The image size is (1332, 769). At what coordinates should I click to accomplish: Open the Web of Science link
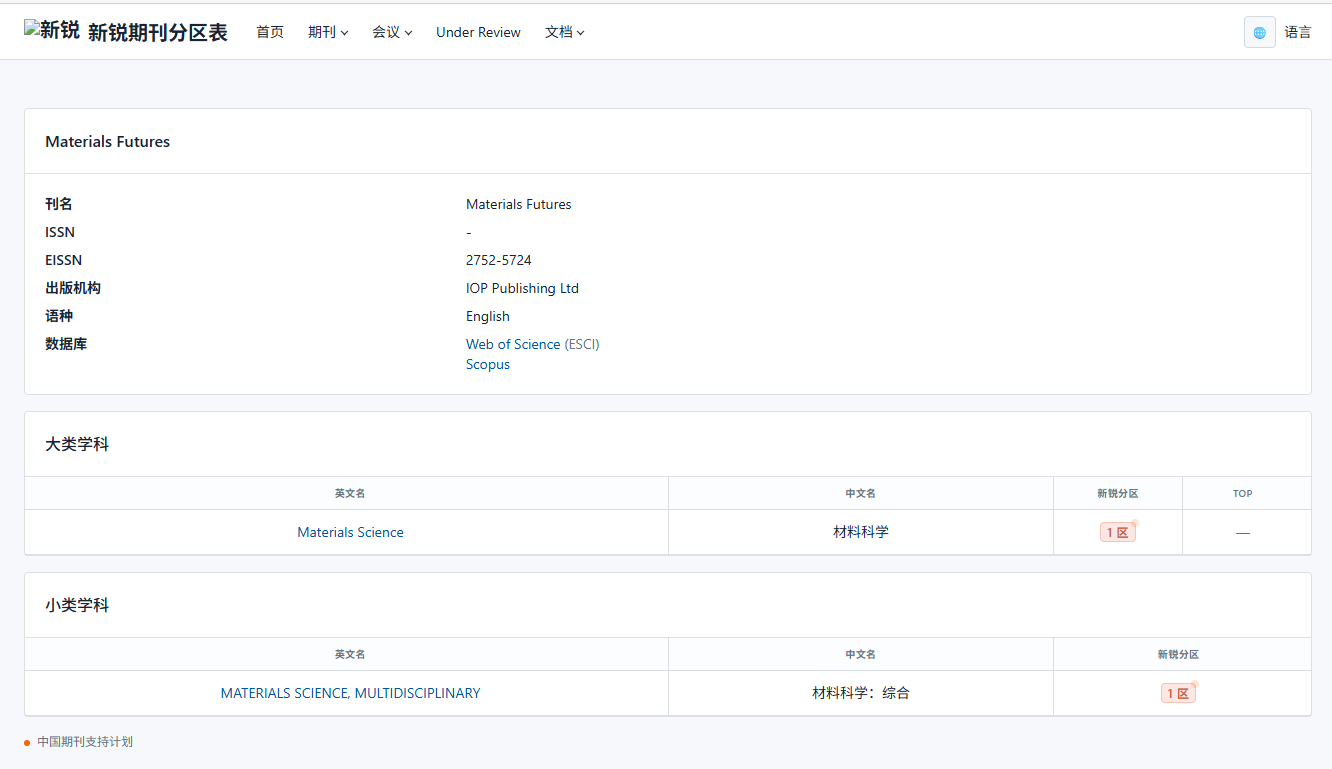coord(513,344)
